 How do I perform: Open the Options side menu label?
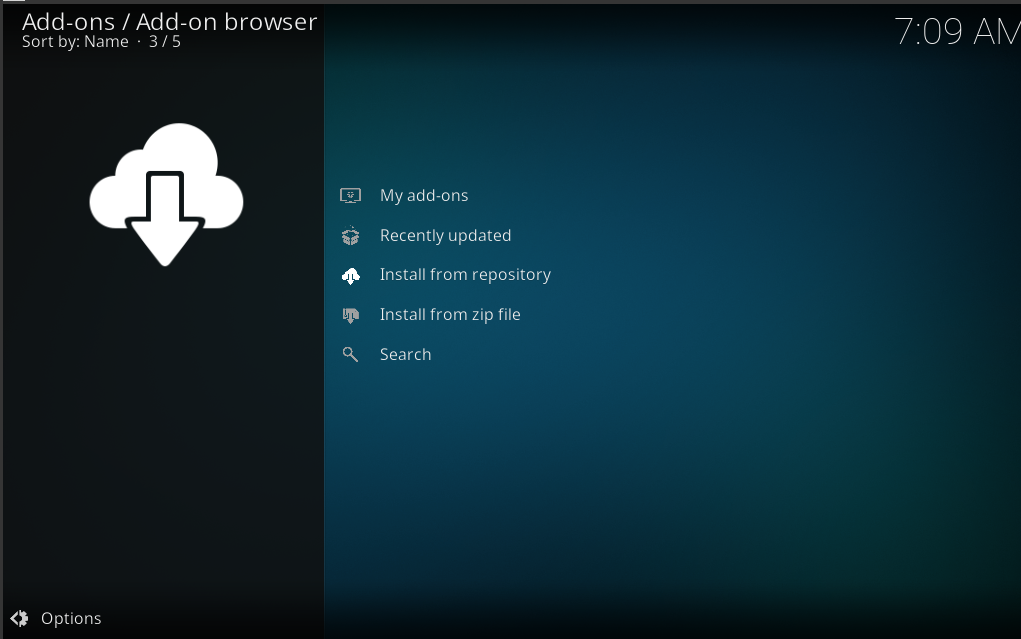tap(71, 618)
